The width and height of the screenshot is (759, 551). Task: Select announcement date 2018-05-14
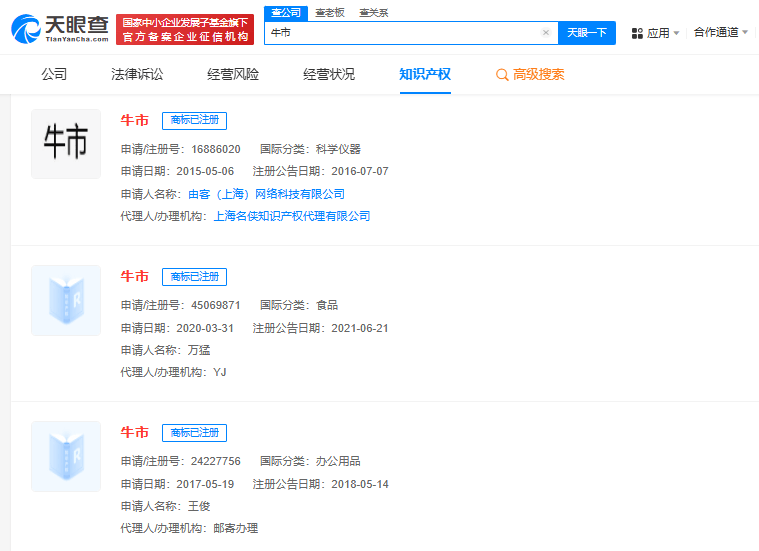(360, 484)
